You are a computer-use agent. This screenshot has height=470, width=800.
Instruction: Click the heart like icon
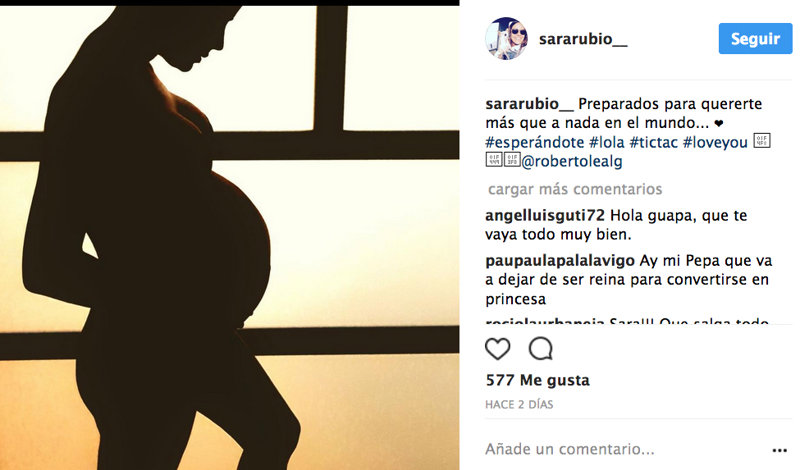tap(497, 349)
